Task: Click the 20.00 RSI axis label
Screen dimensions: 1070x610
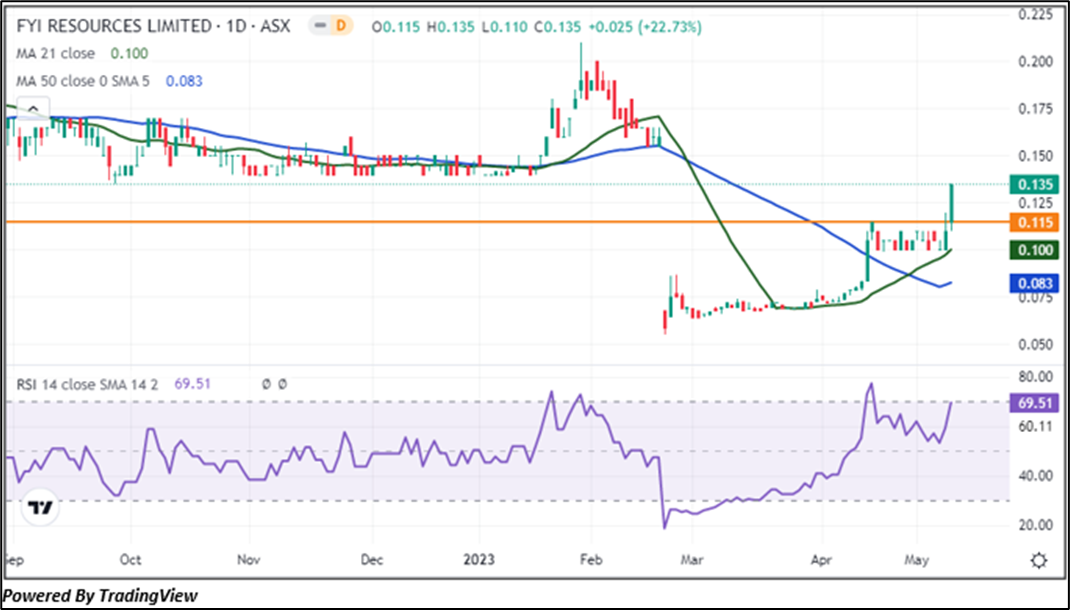Action: (x=1036, y=525)
